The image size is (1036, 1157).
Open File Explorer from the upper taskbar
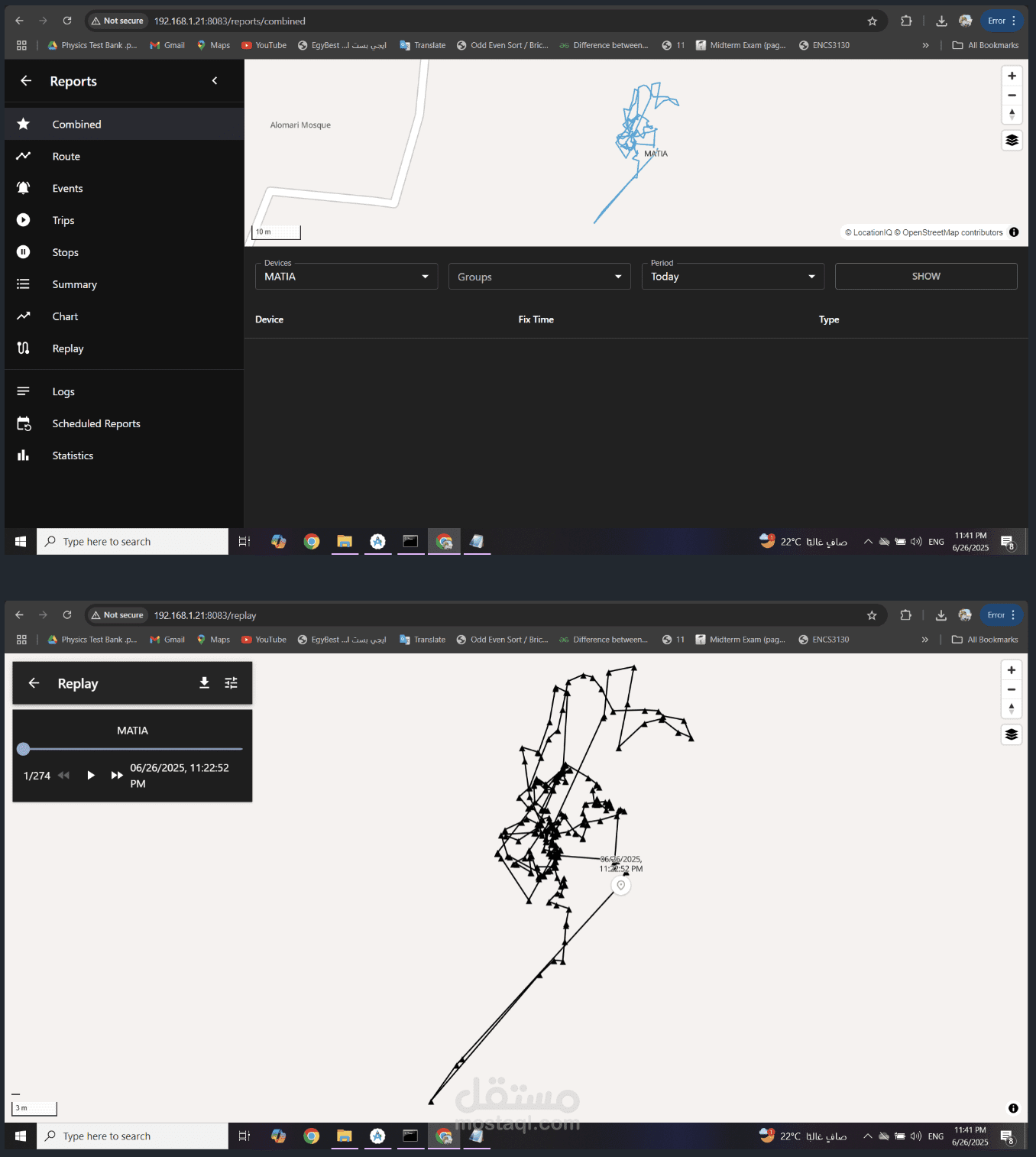click(345, 541)
